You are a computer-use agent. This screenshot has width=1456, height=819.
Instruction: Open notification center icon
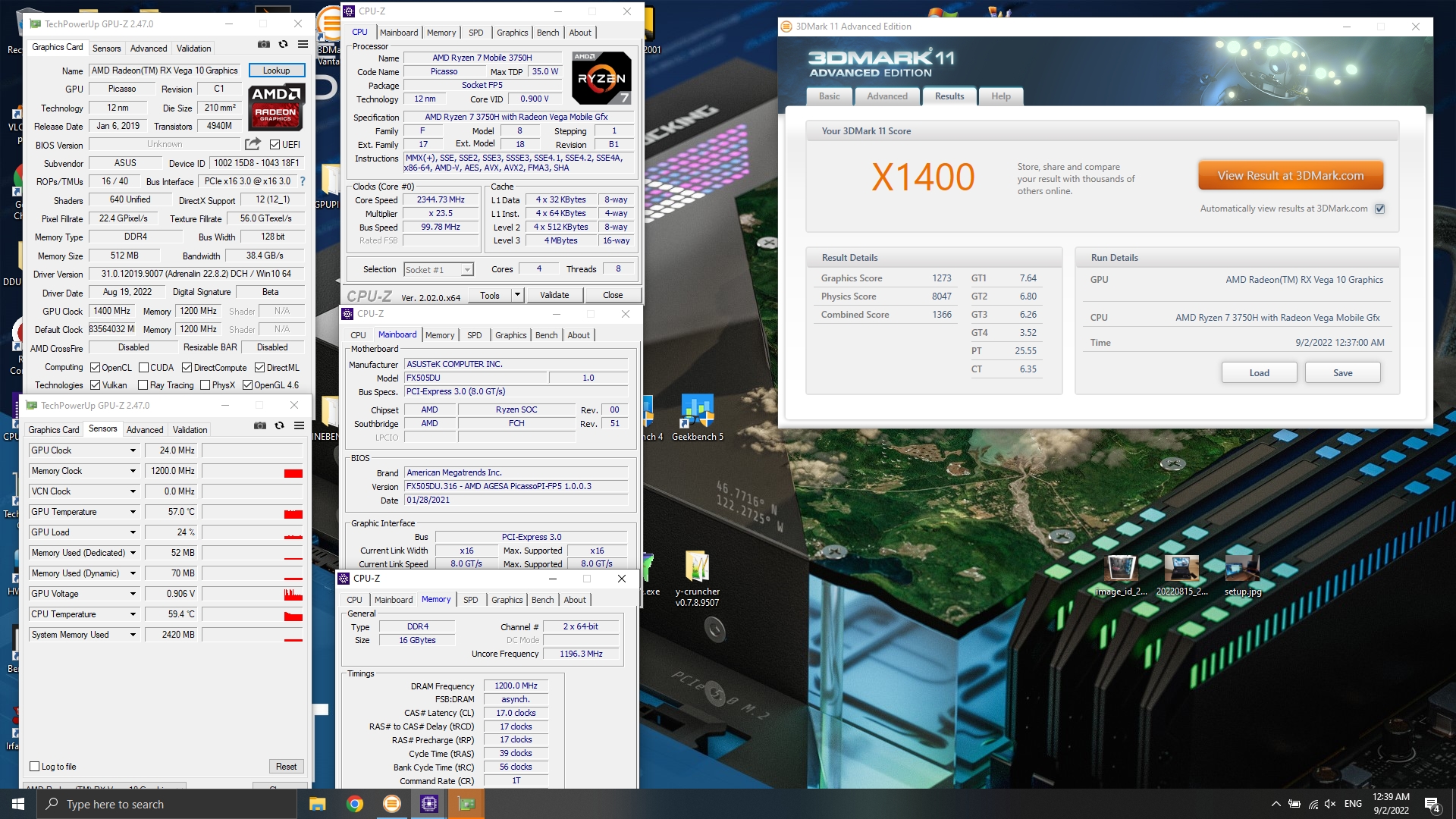point(1432,804)
